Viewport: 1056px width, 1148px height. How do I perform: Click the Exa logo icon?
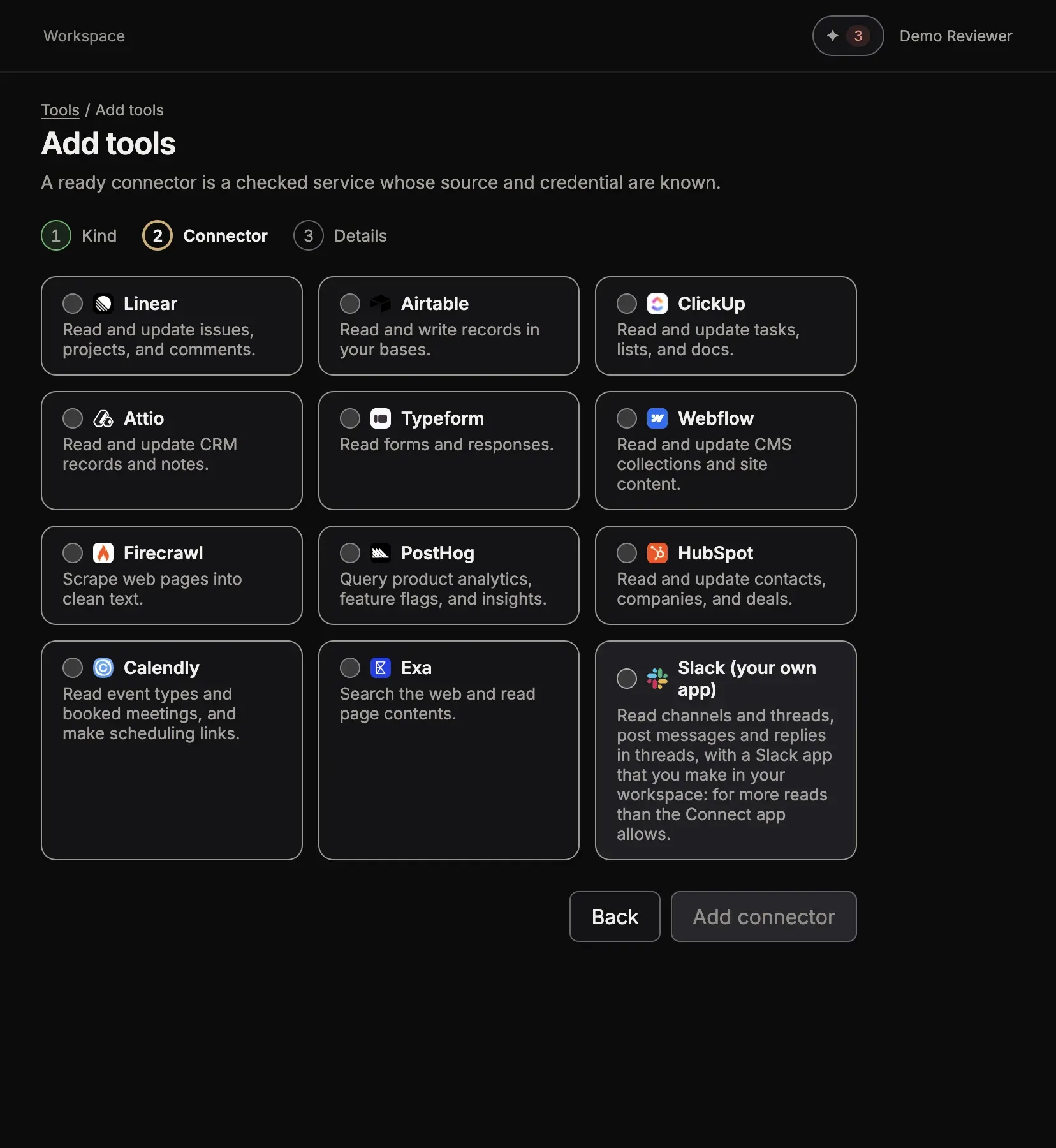click(x=381, y=668)
